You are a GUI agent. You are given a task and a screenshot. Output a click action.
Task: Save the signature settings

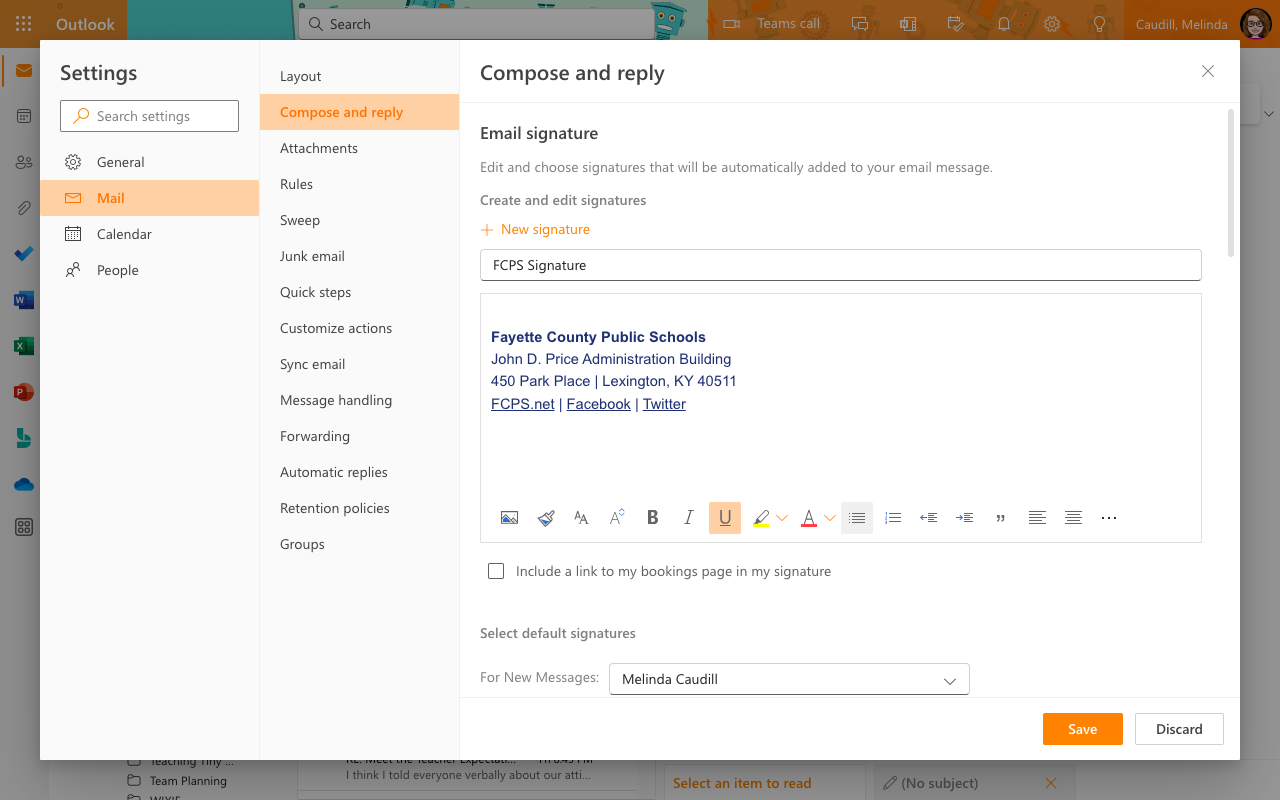pyautogui.click(x=1083, y=729)
